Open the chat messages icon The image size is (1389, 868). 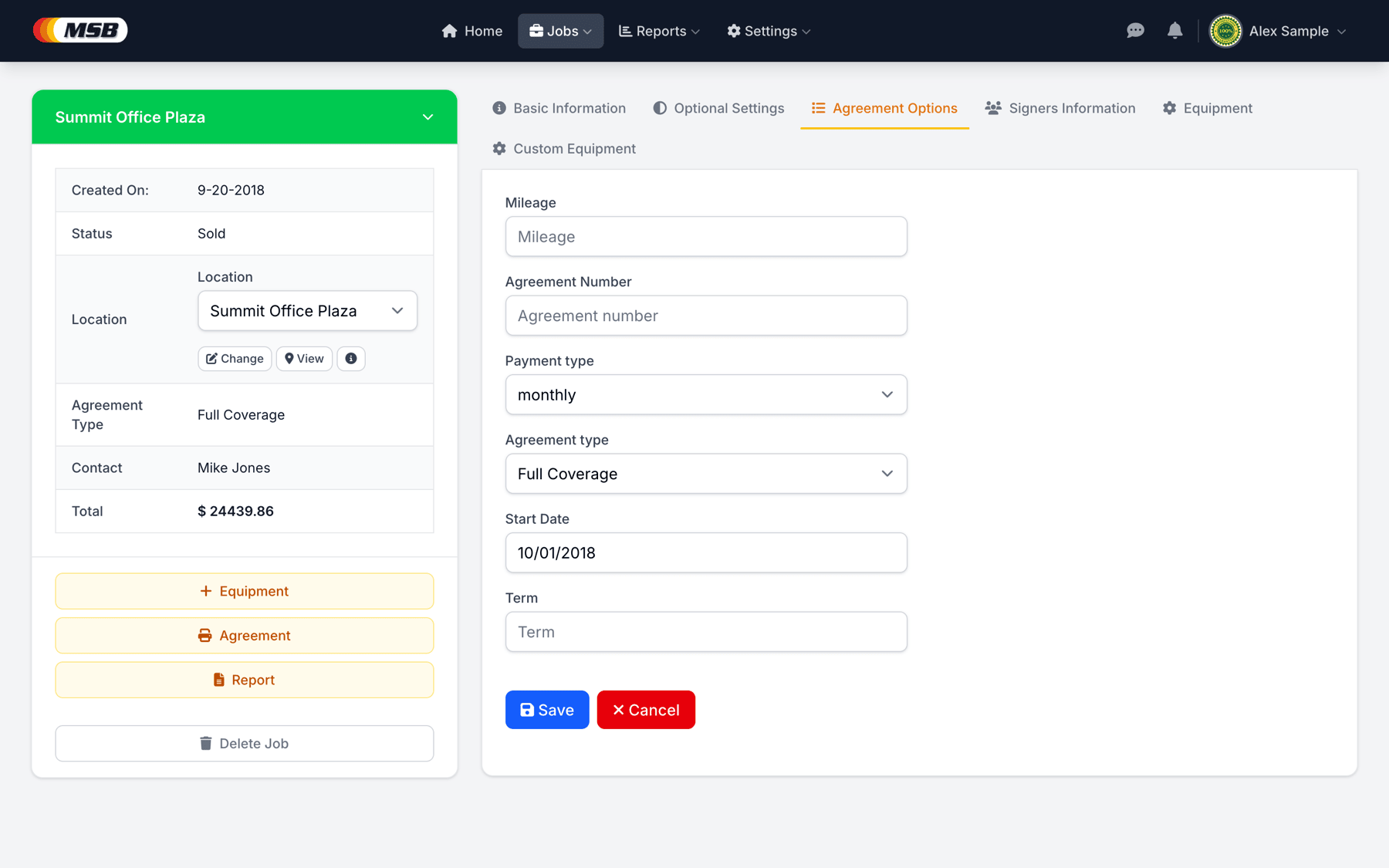pyautogui.click(x=1135, y=31)
